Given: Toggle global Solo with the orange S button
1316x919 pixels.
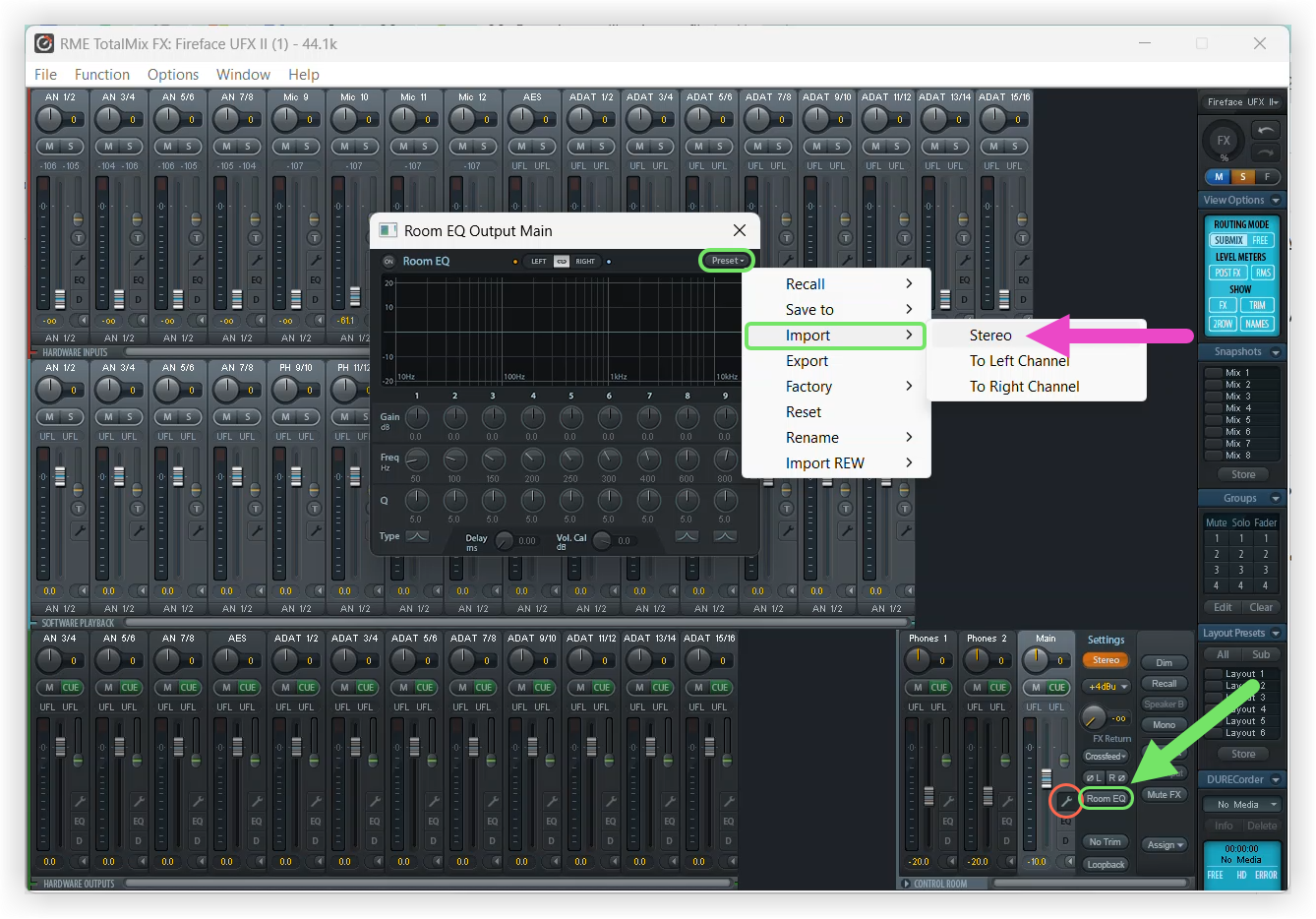Looking at the screenshot, I should [1242, 177].
